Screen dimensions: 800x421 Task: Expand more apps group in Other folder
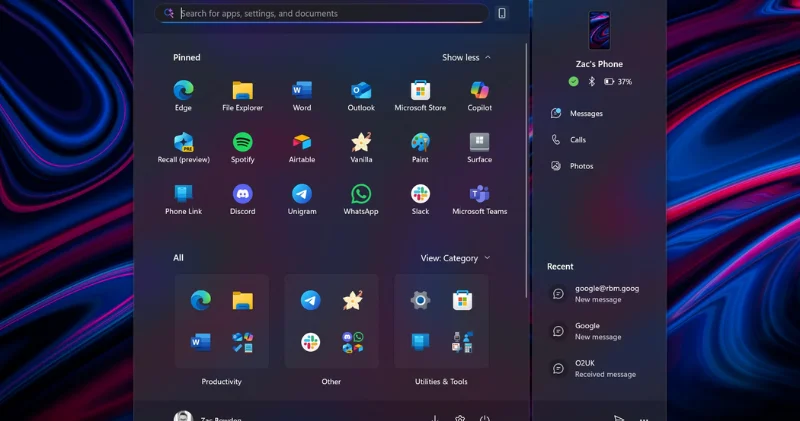[353, 342]
